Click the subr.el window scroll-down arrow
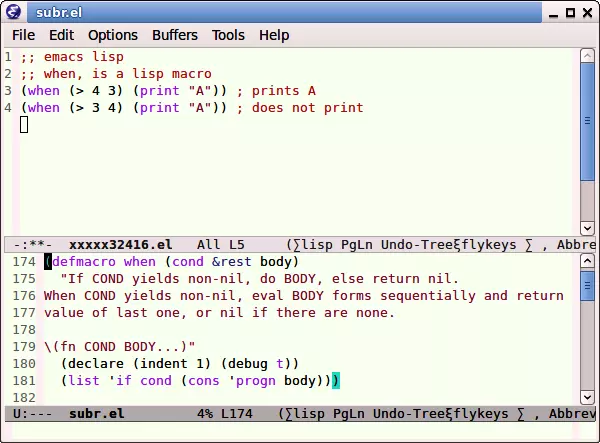The width and height of the screenshot is (600, 443). [587, 397]
